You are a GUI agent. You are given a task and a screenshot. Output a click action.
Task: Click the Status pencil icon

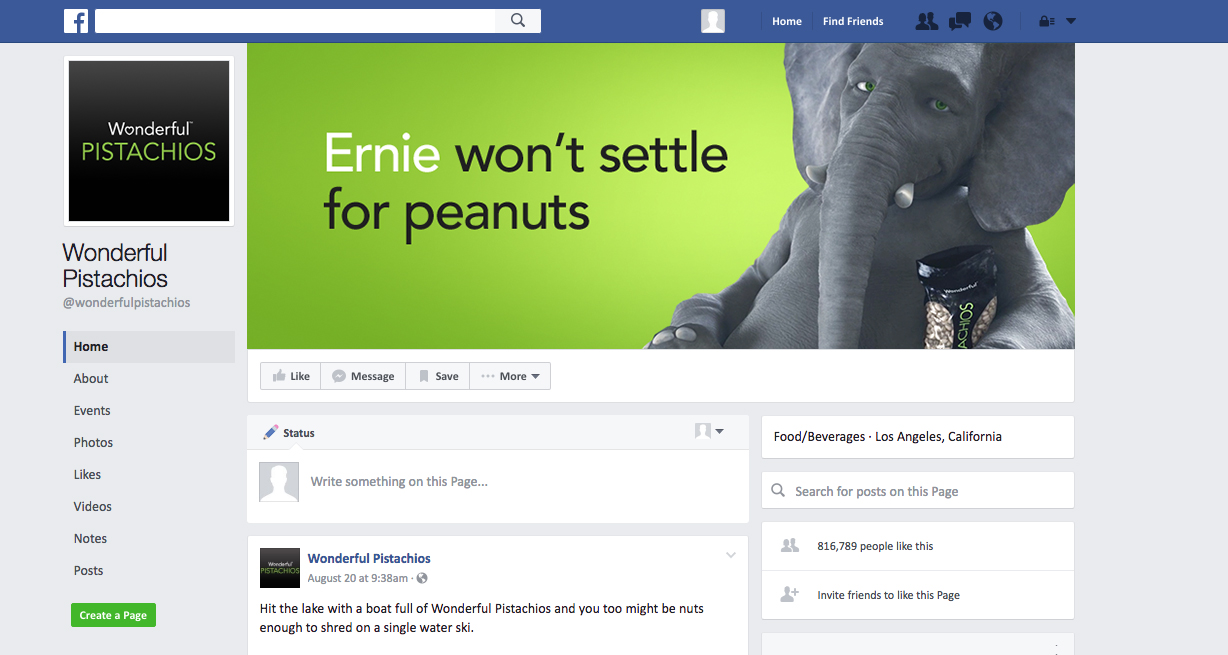(270, 433)
